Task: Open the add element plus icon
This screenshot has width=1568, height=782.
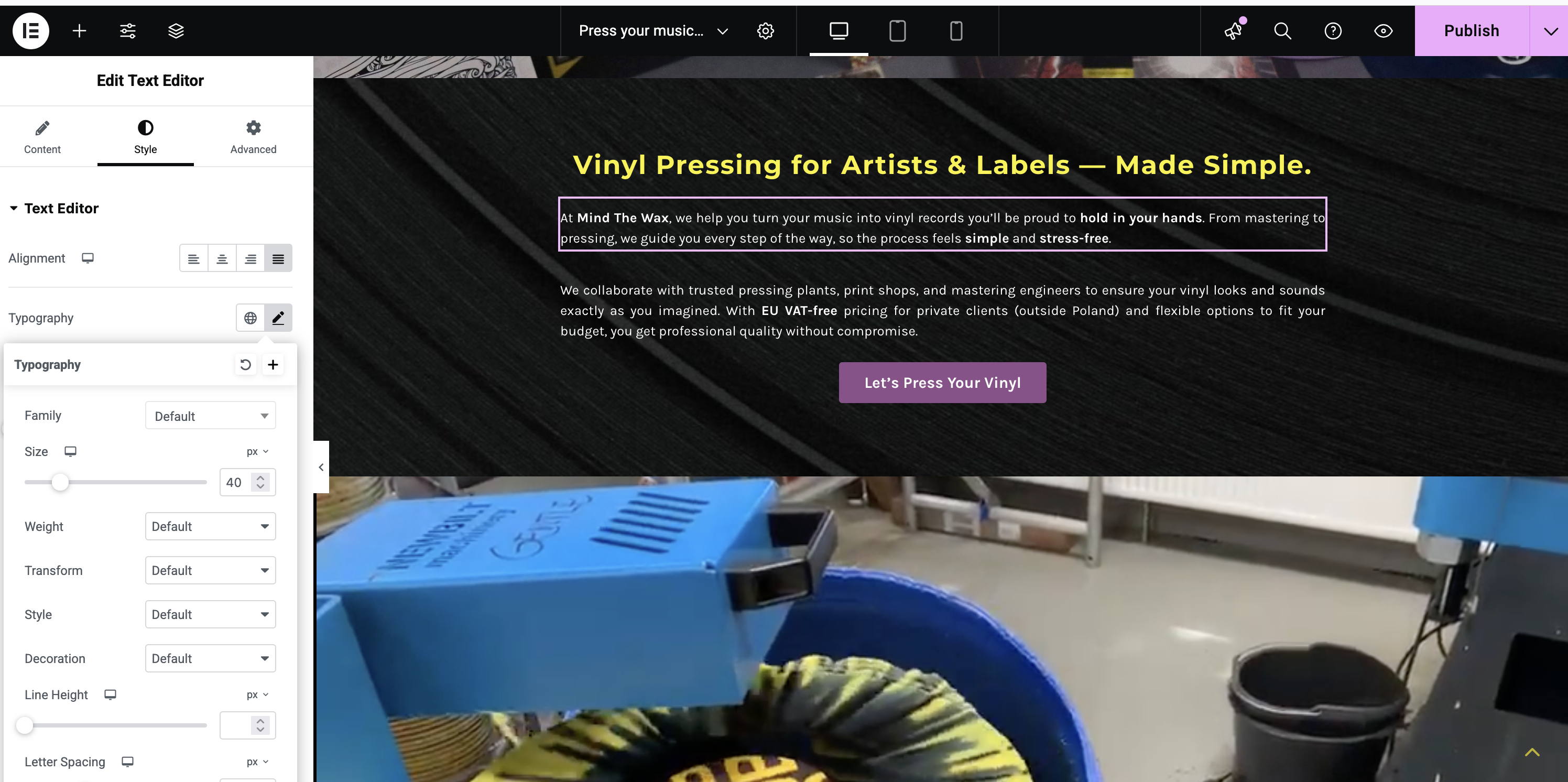Action: pyautogui.click(x=79, y=30)
